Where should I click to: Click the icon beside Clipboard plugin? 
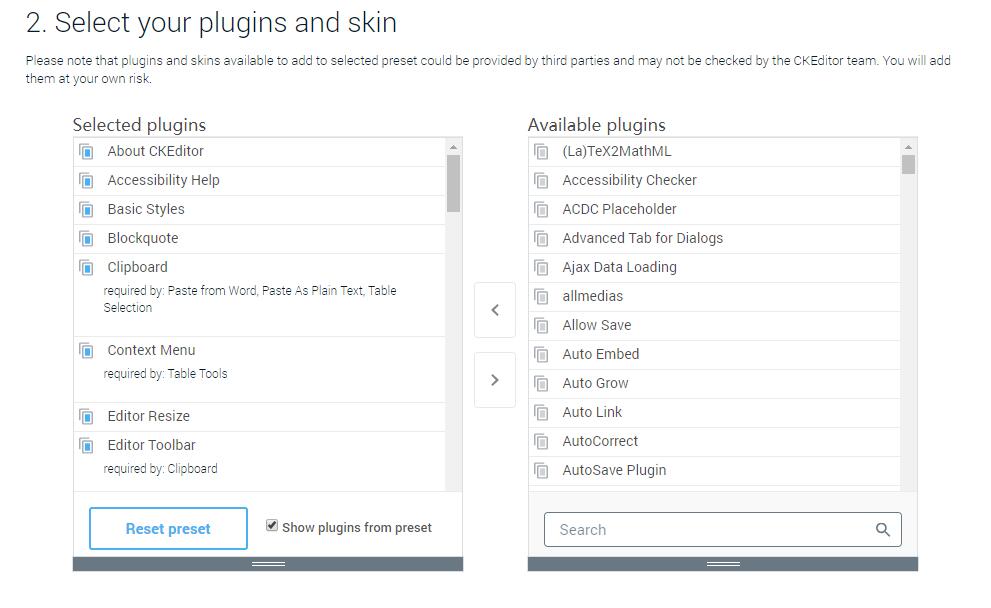pyautogui.click(x=86, y=268)
